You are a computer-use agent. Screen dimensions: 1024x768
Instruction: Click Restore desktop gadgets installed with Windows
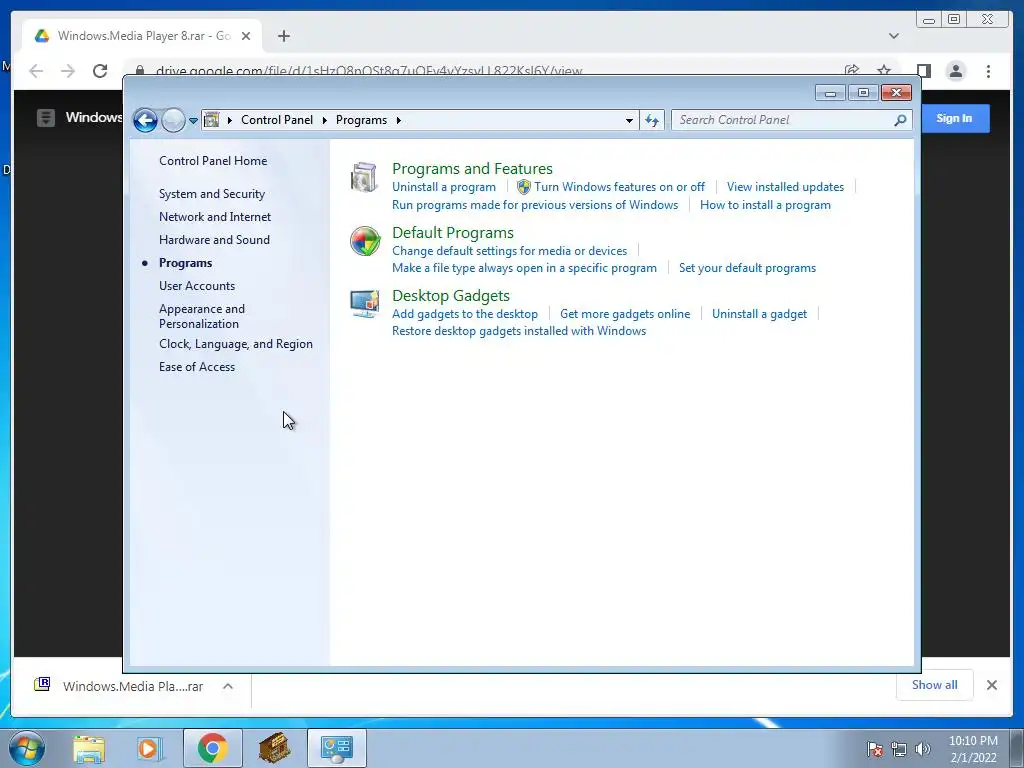pyautogui.click(x=519, y=331)
